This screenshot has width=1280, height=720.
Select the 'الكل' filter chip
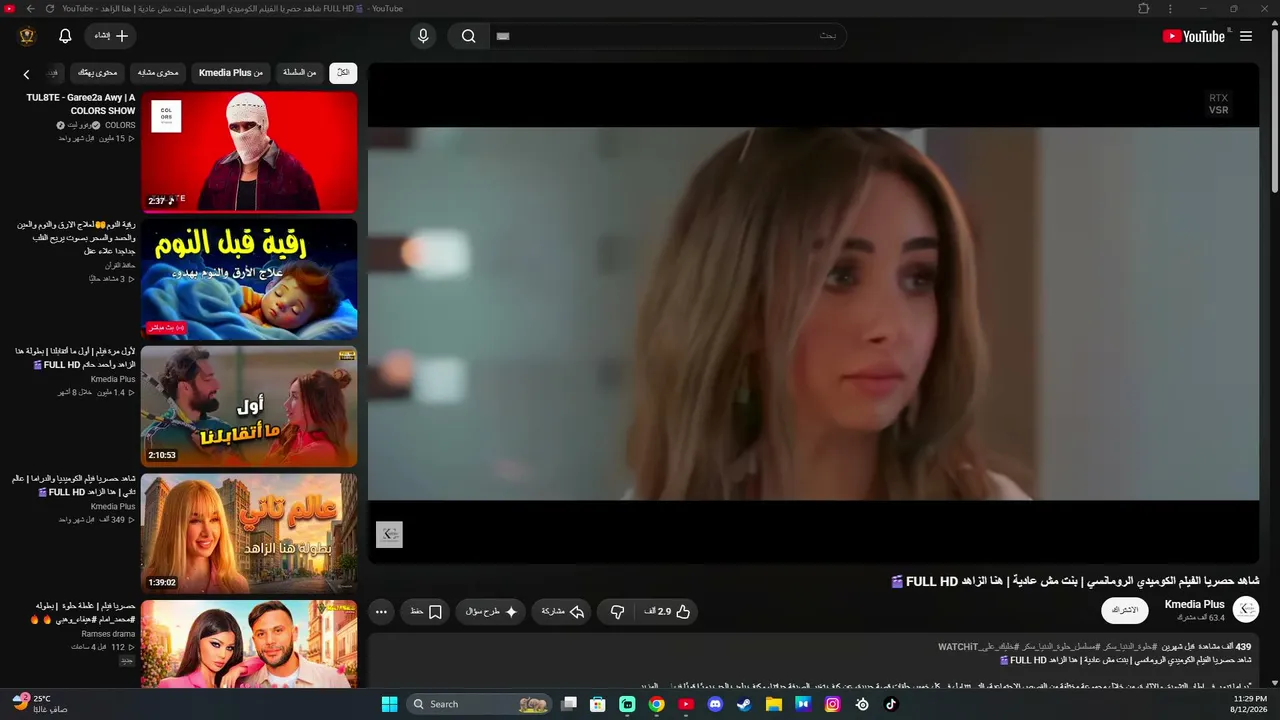coord(343,73)
